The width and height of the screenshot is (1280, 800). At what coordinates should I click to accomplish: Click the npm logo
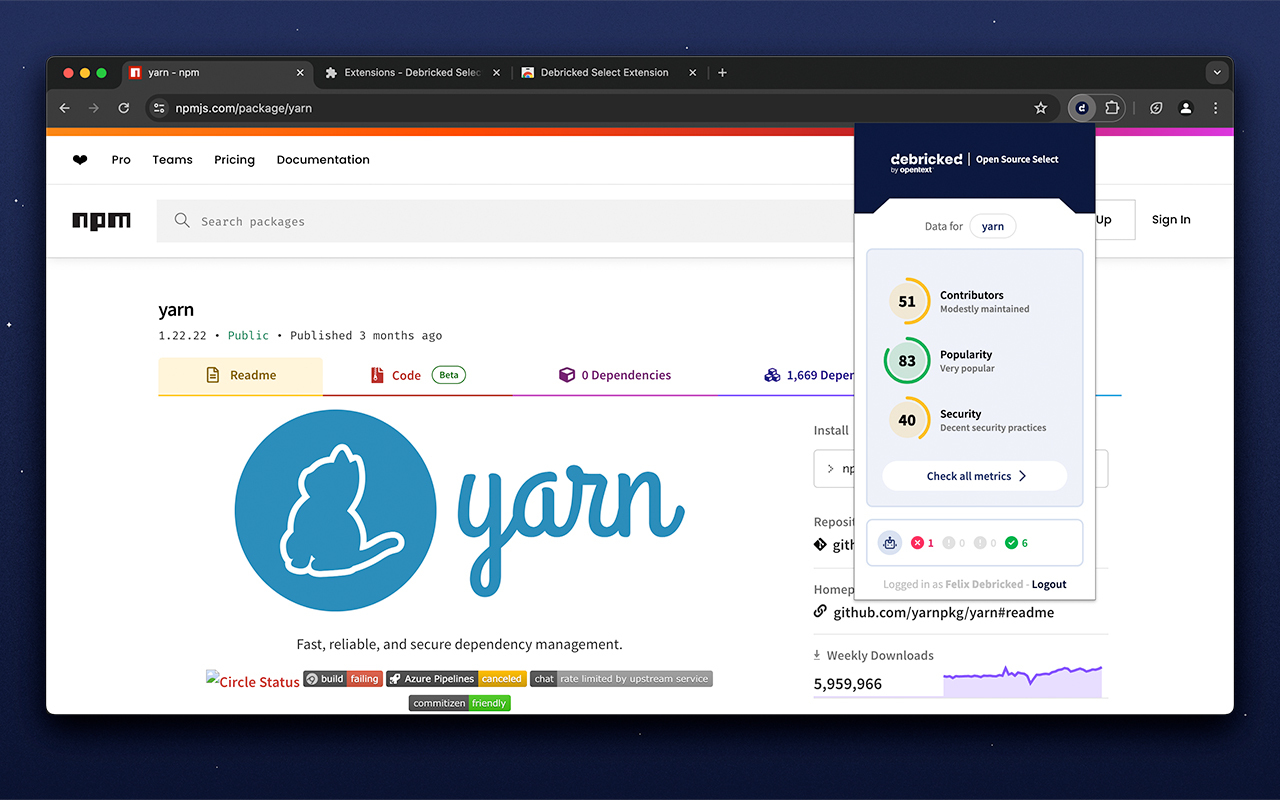pyautogui.click(x=101, y=221)
